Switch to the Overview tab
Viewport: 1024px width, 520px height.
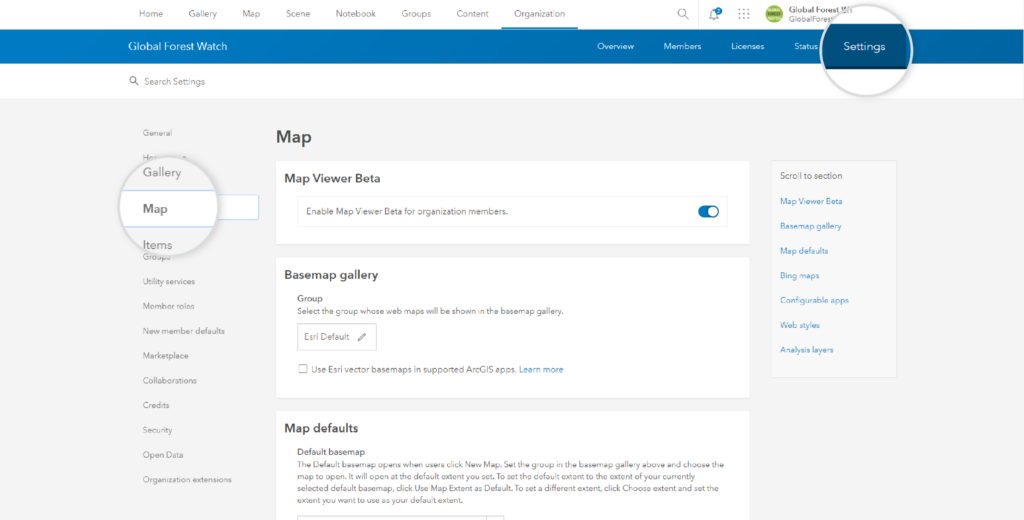(615, 46)
